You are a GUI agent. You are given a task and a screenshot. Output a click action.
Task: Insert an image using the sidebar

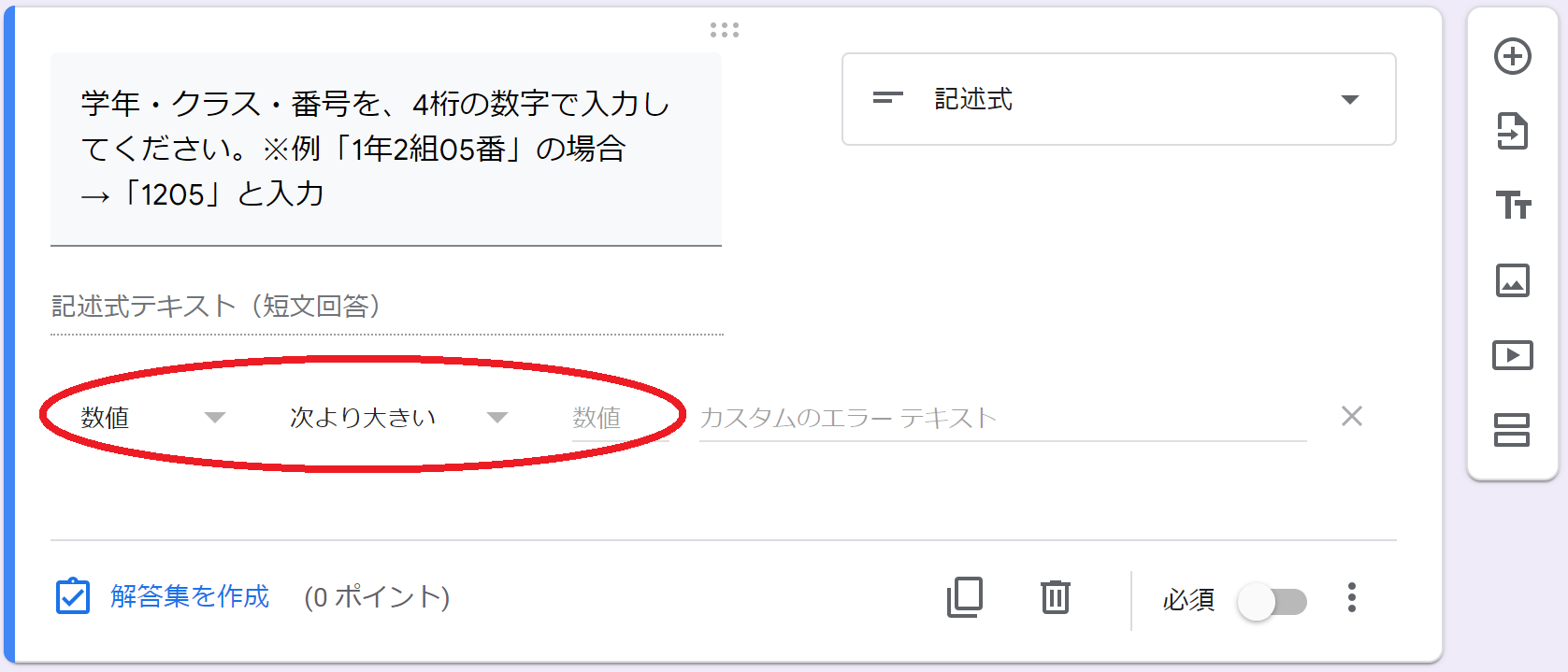click(x=1512, y=280)
